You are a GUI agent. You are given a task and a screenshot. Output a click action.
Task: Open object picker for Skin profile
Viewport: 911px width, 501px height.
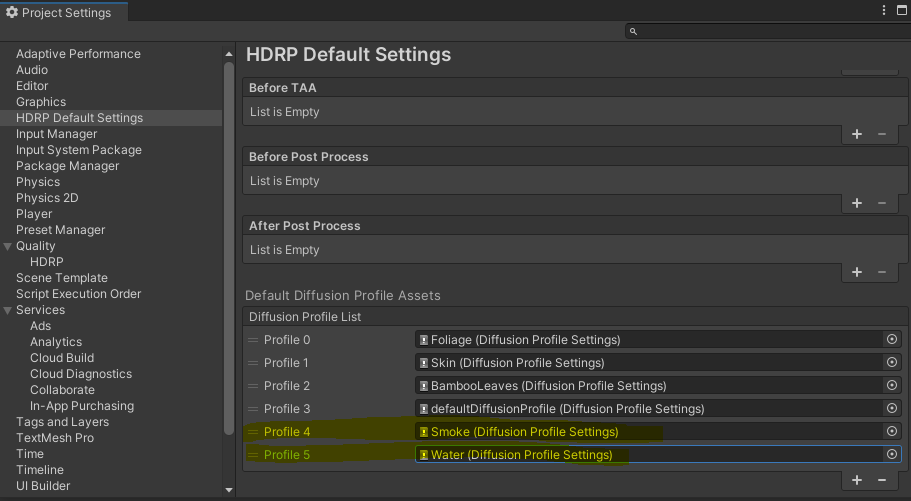click(x=892, y=363)
